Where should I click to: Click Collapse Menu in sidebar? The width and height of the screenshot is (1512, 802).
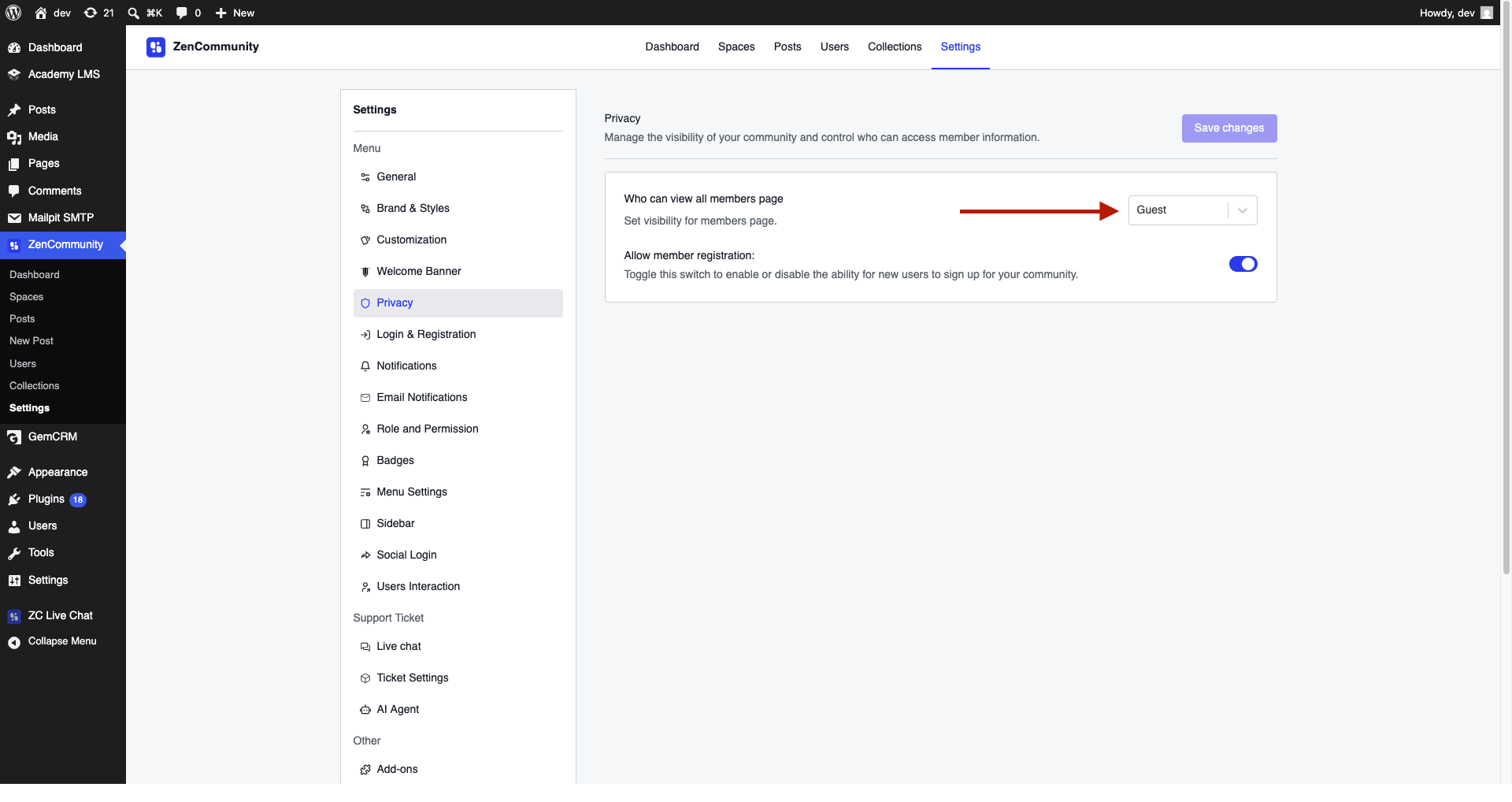coord(63,641)
